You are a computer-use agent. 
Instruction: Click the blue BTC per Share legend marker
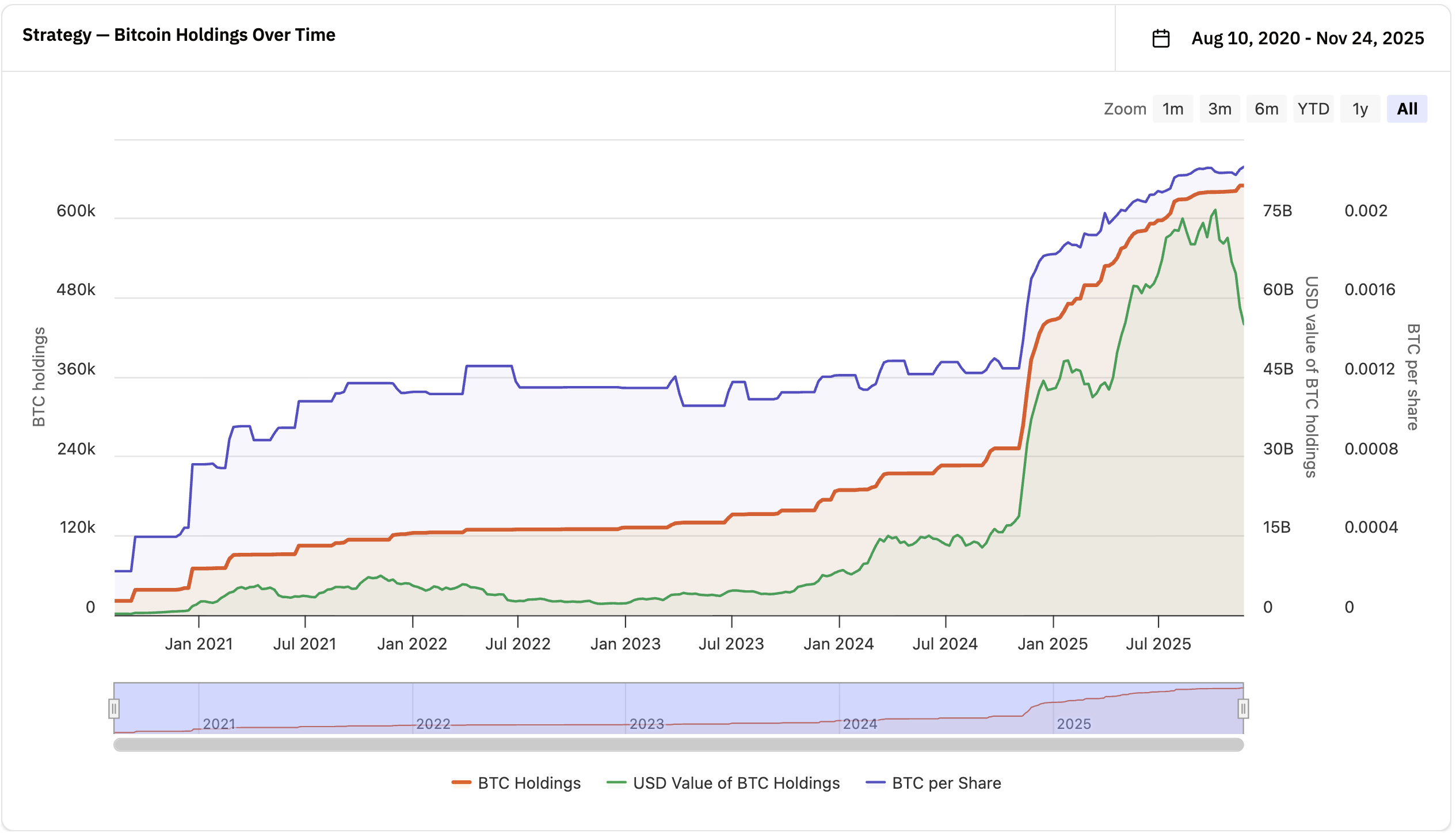point(876,783)
